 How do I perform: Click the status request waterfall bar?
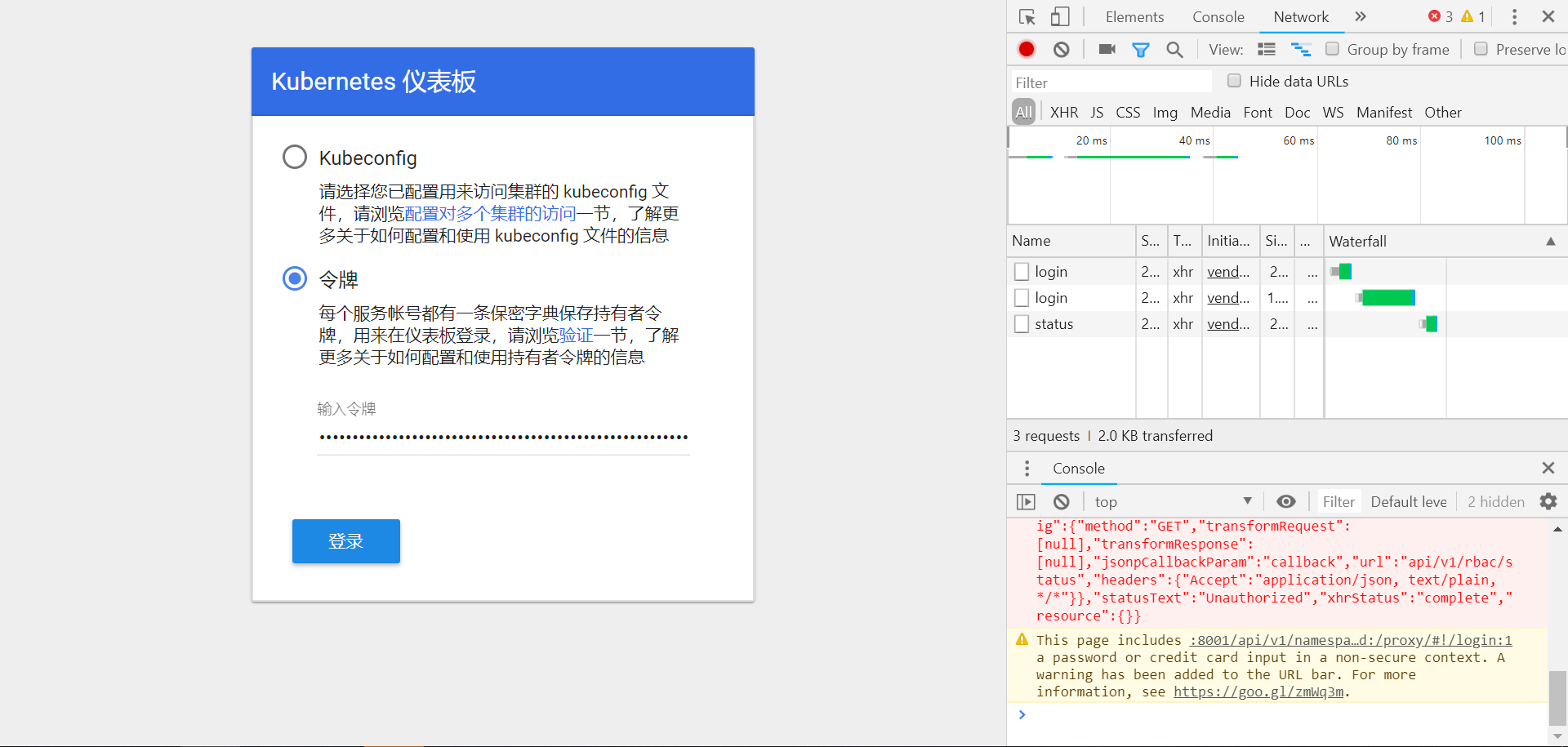[x=1429, y=324]
